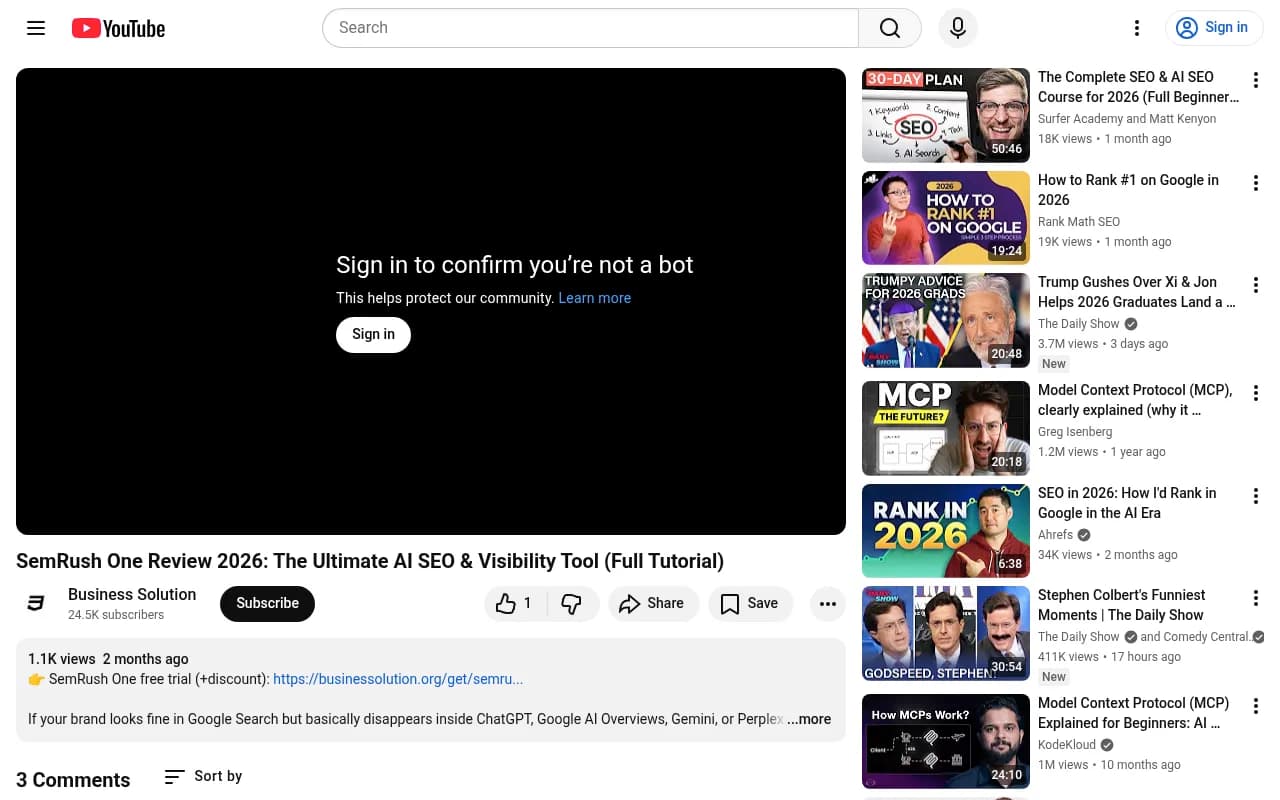Open the MCP clearly explained thumbnail
This screenshot has width=1280, height=800.
click(x=946, y=428)
